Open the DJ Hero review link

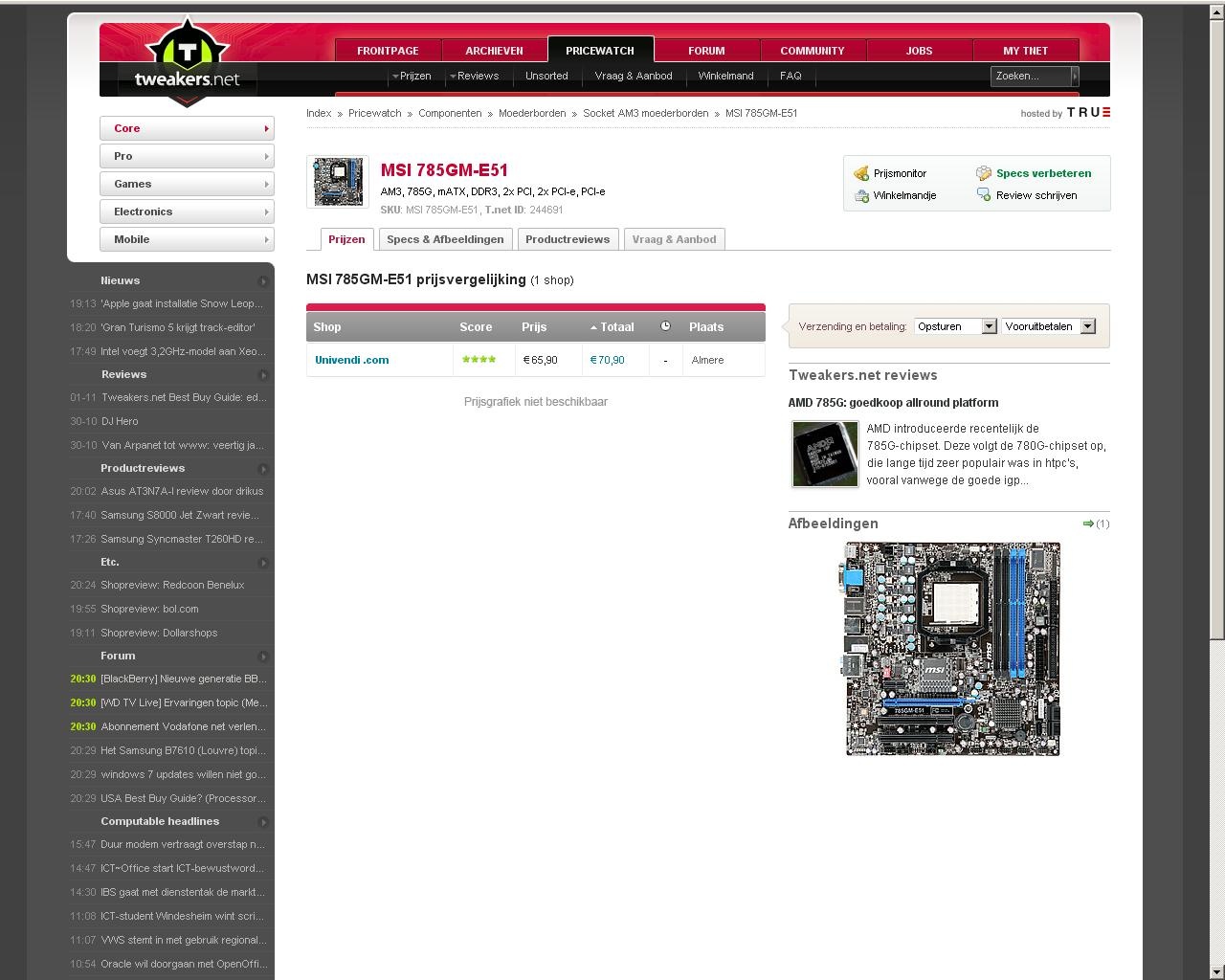click(x=120, y=421)
